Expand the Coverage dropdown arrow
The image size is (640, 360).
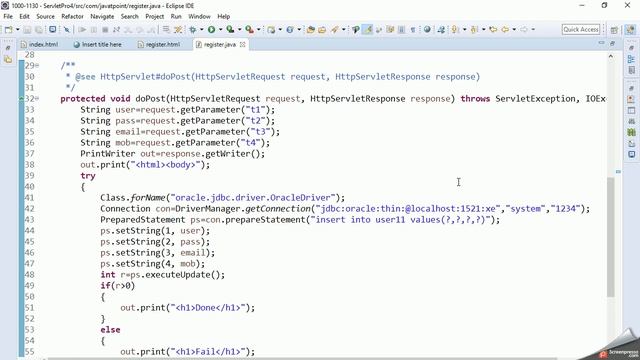coord(240,29)
